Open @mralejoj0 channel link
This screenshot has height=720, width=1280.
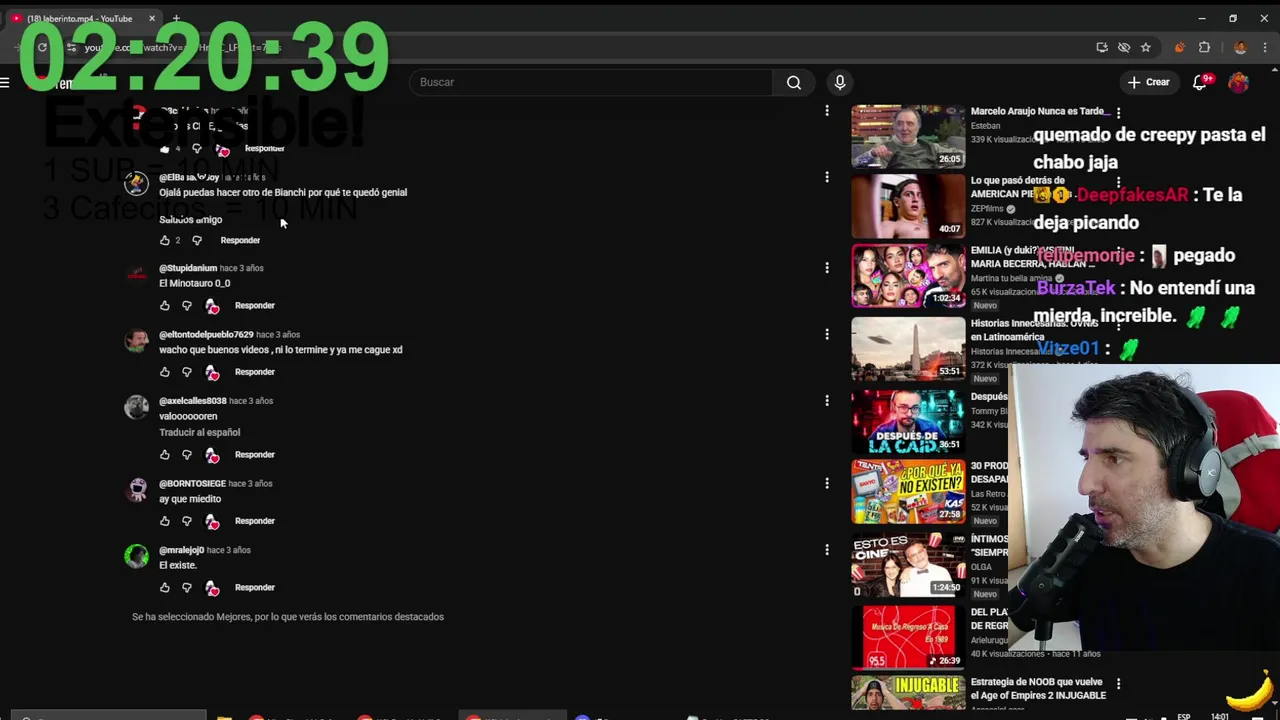(x=181, y=550)
